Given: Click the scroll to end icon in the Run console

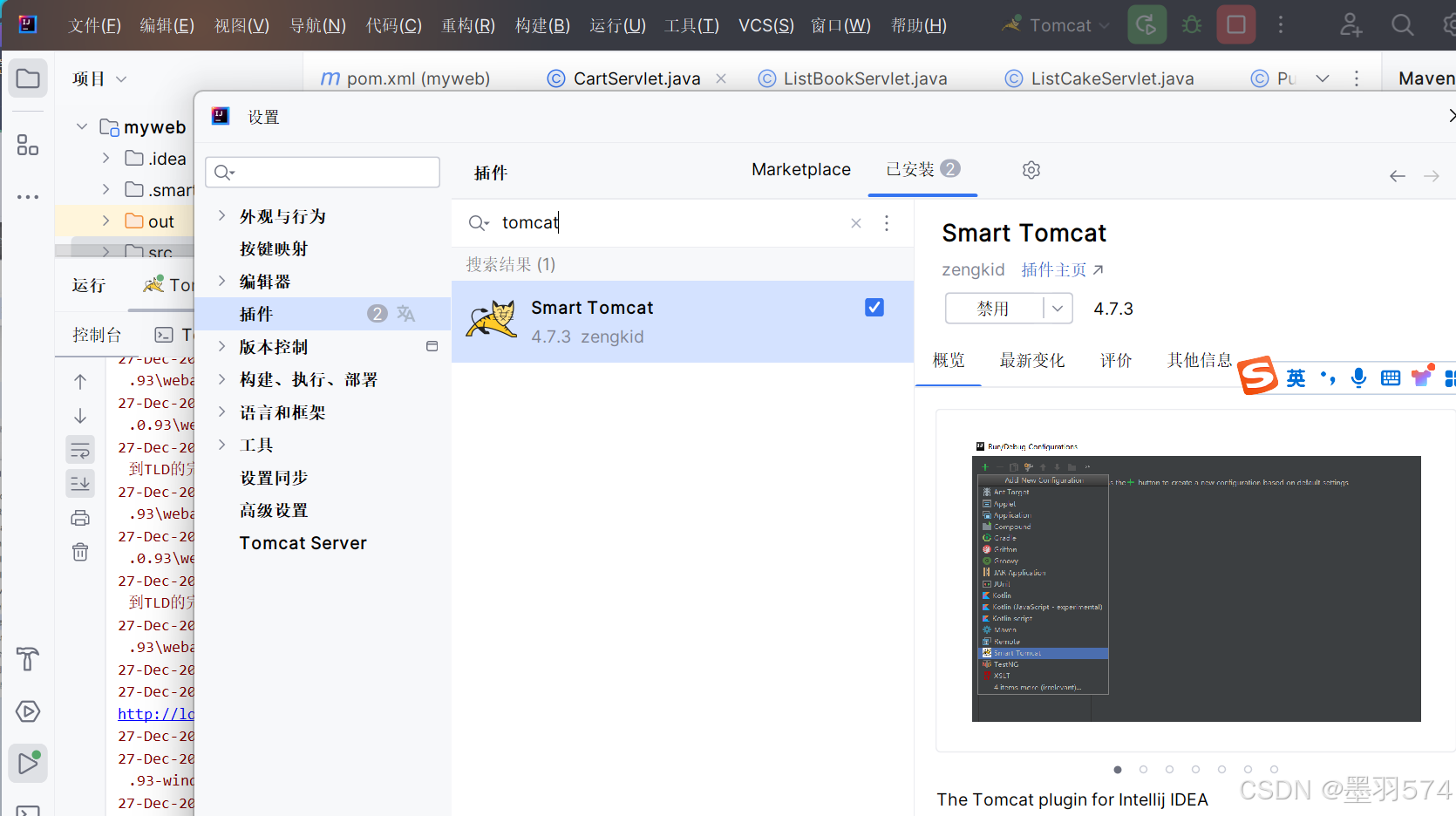Looking at the screenshot, I should point(80,483).
